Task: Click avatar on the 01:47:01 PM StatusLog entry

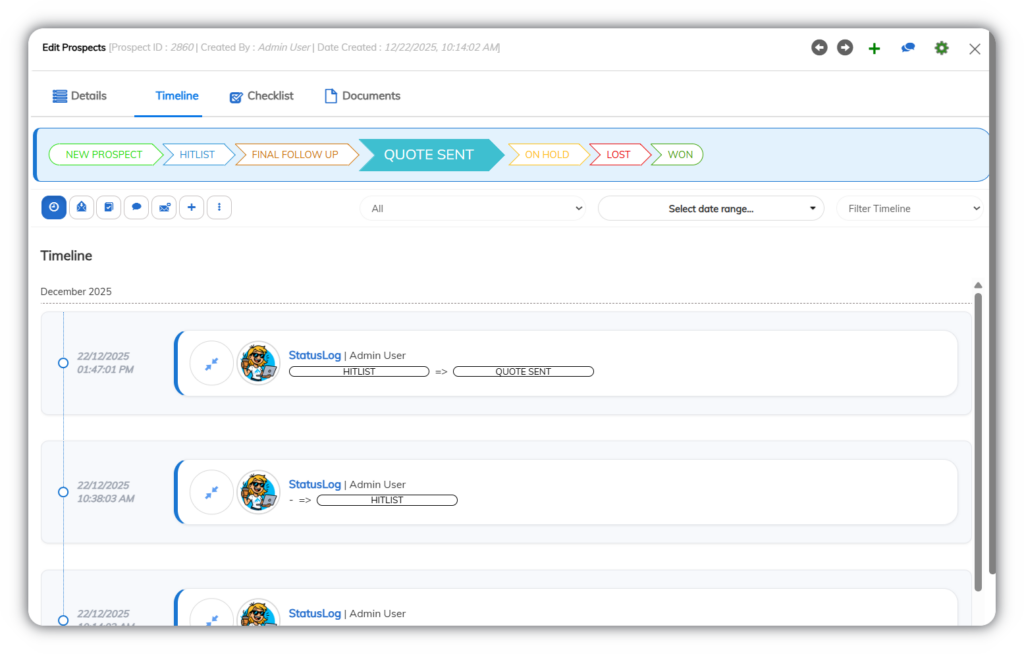Action: click(x=259, y=363)
